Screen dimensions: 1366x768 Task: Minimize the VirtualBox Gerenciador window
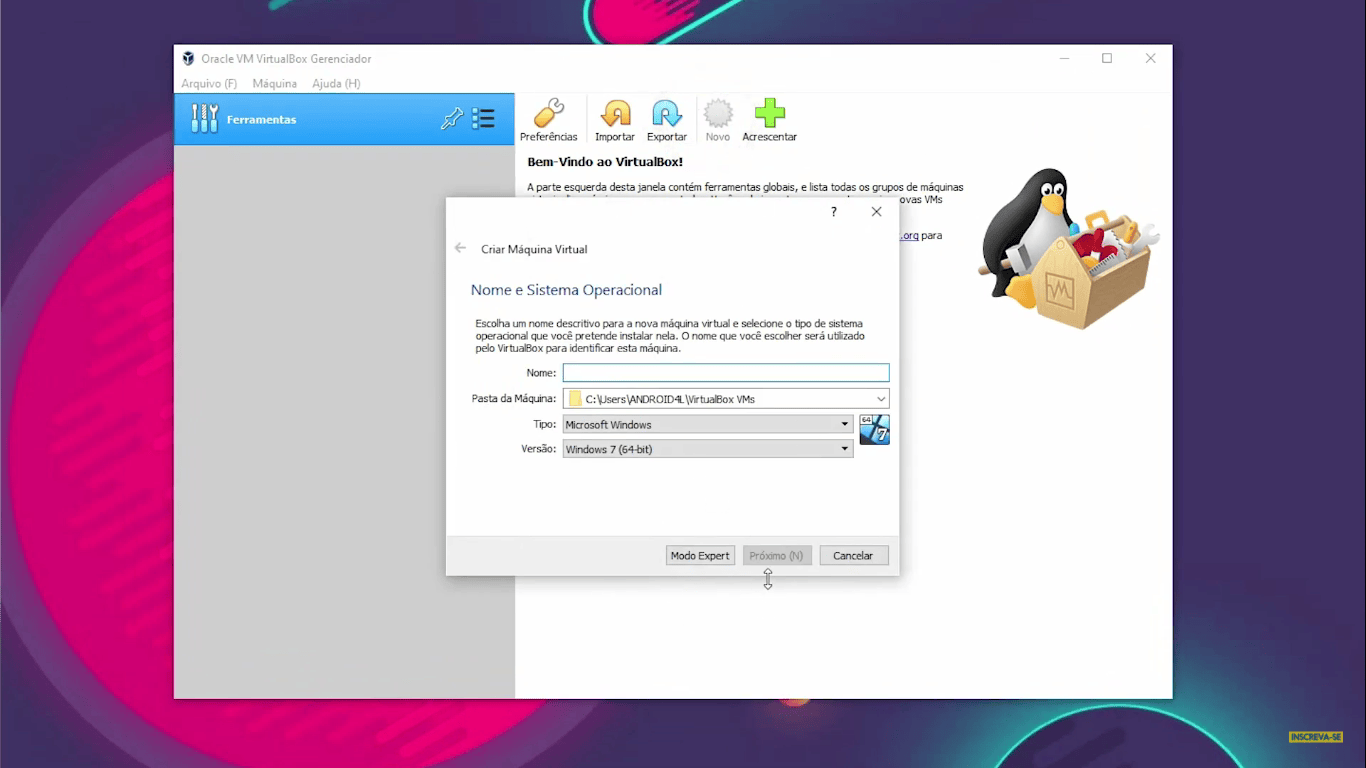1063,59
